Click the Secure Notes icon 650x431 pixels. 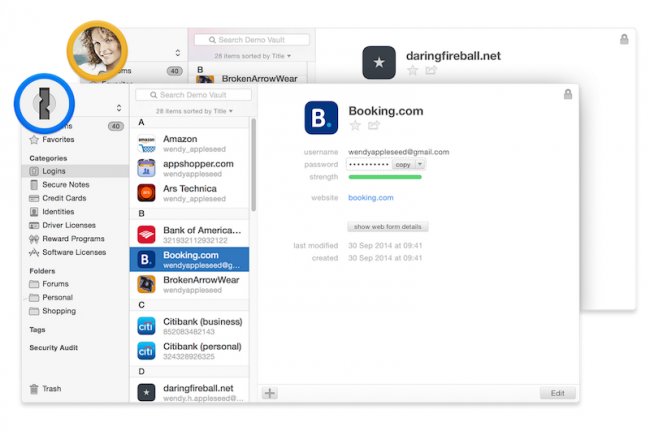click(34, 184)
